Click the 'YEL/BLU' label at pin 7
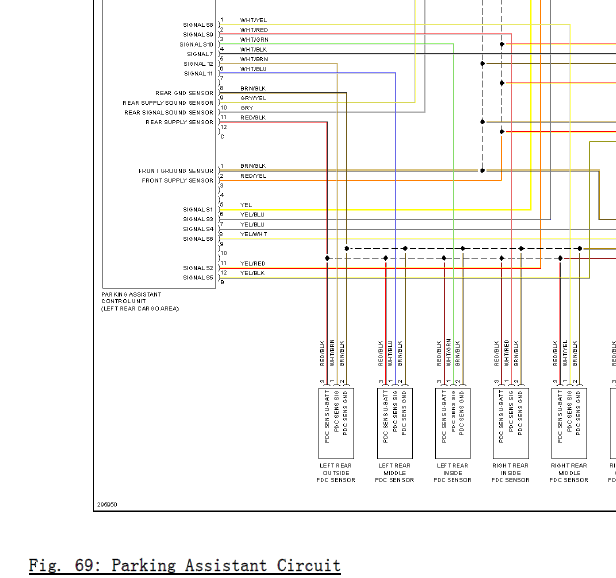 pos(252,225)
